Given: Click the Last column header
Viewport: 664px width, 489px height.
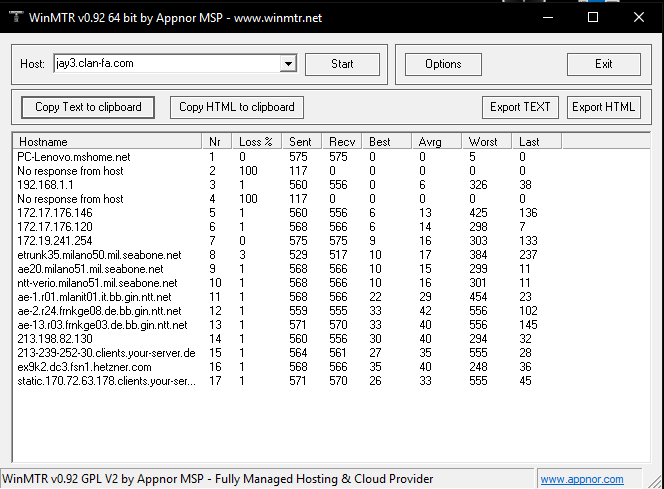Looking at the screenshot, I should coord(537,142).
